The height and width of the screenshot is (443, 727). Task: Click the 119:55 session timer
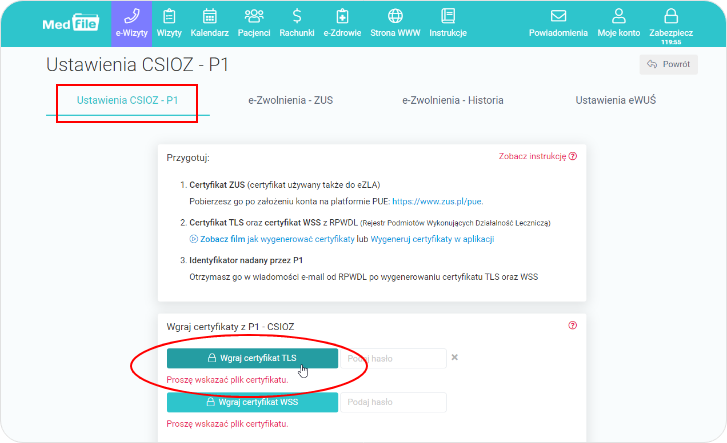(671, 42)
